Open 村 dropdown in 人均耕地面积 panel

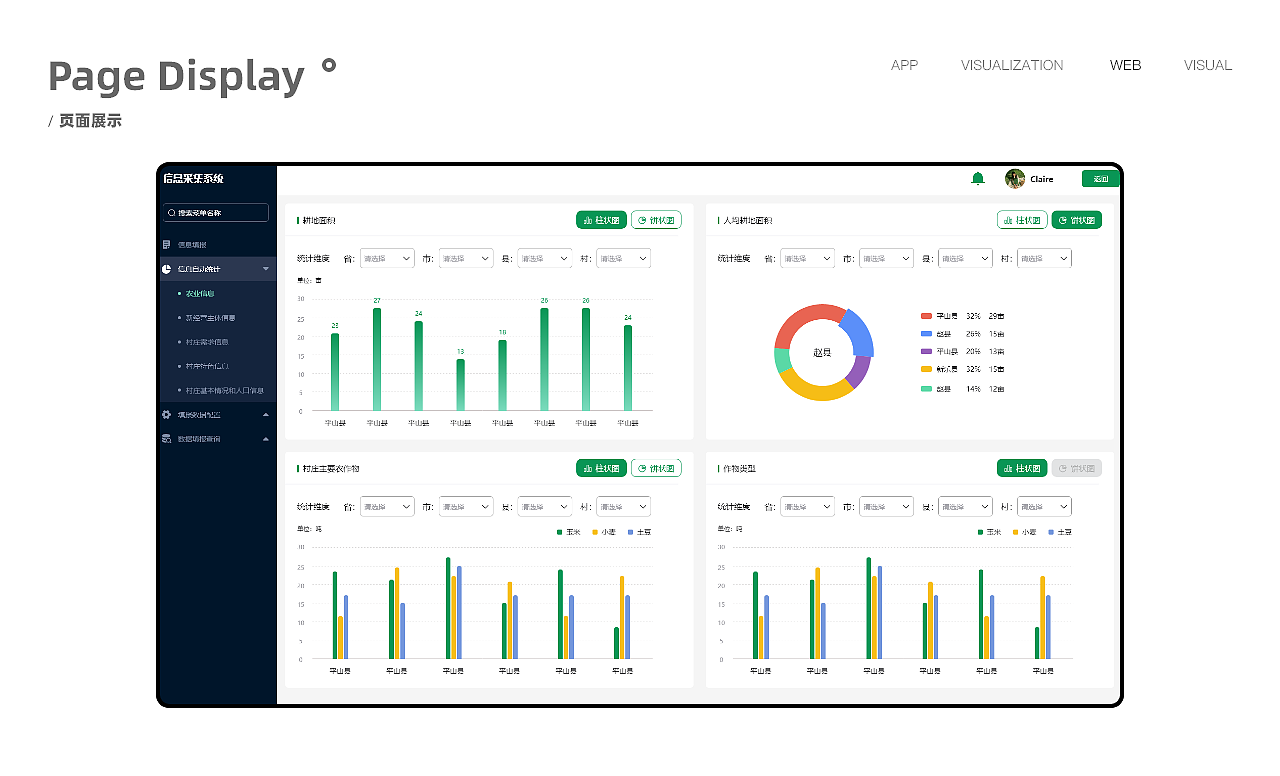pos(1044,258)
